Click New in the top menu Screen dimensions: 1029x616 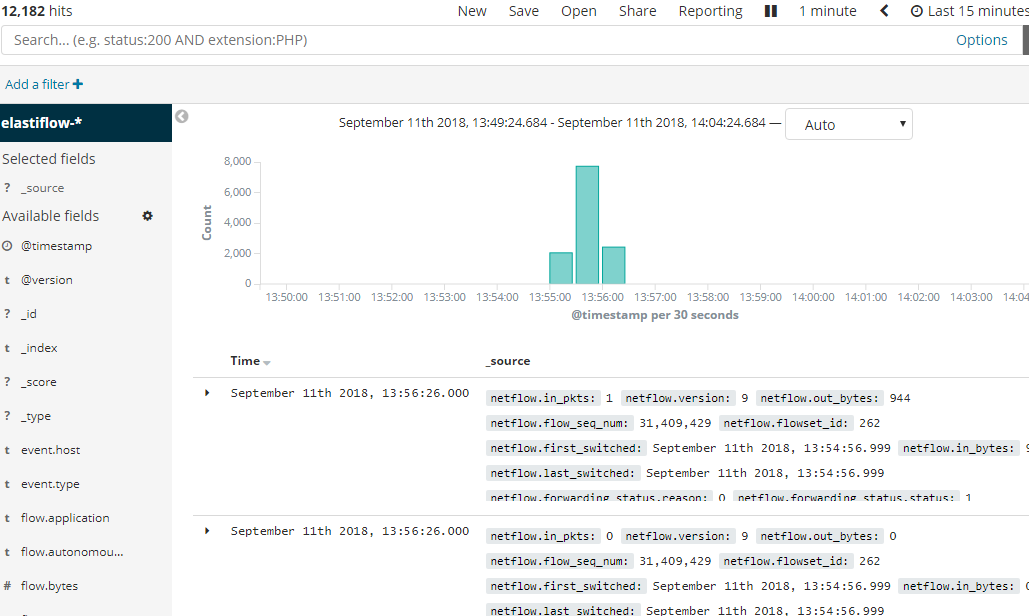click(472, 11)
